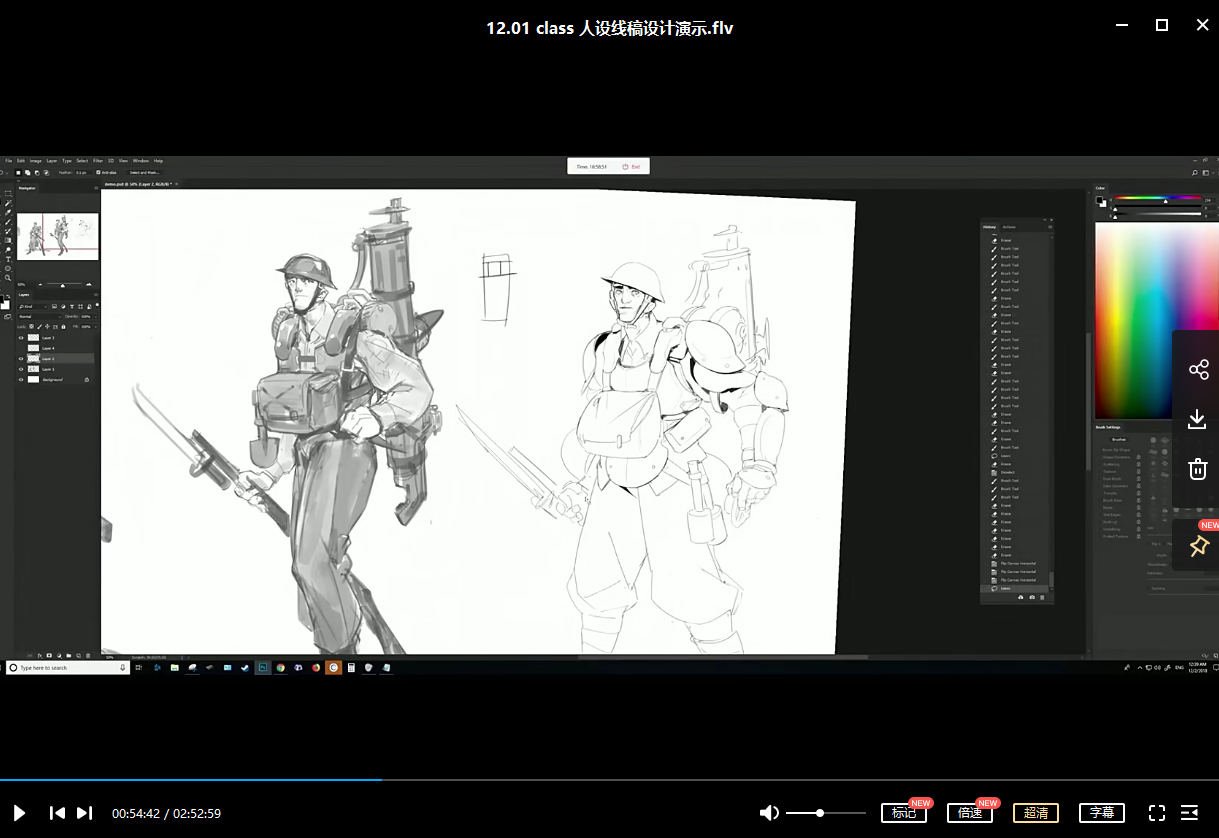Toggle the 字幕 subtitles button

[x=1101, y=813]
